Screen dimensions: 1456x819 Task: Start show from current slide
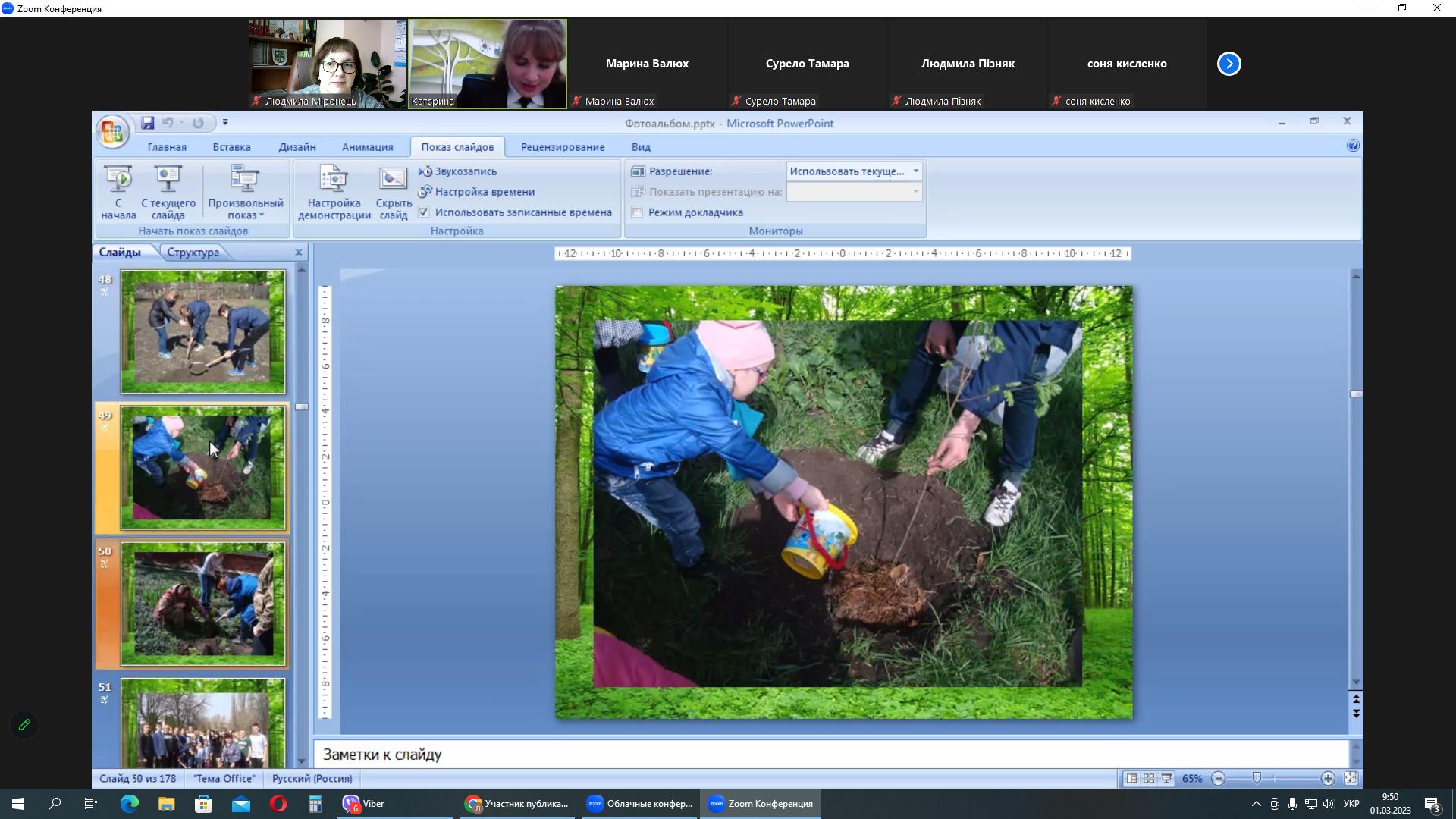click(168, 179)
